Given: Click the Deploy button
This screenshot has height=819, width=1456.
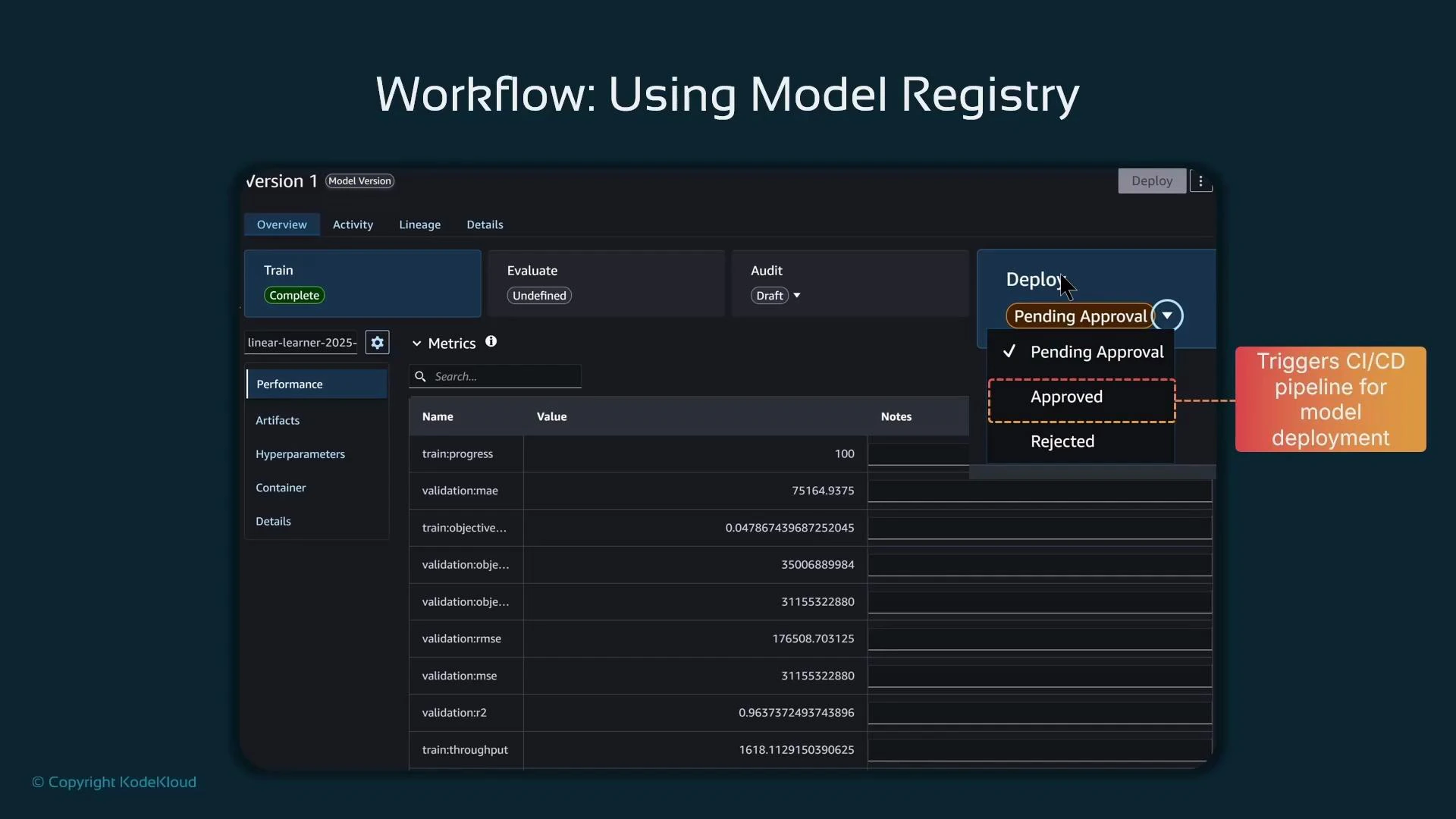Looking at the screenshot, I should [x=1151, y=180].
